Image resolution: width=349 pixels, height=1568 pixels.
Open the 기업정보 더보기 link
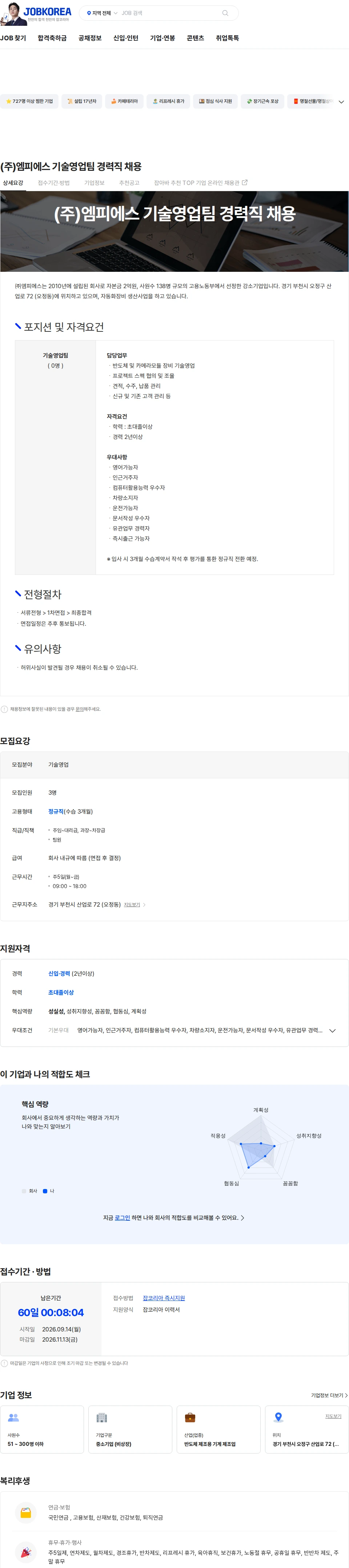click(x=329, y=1395)
